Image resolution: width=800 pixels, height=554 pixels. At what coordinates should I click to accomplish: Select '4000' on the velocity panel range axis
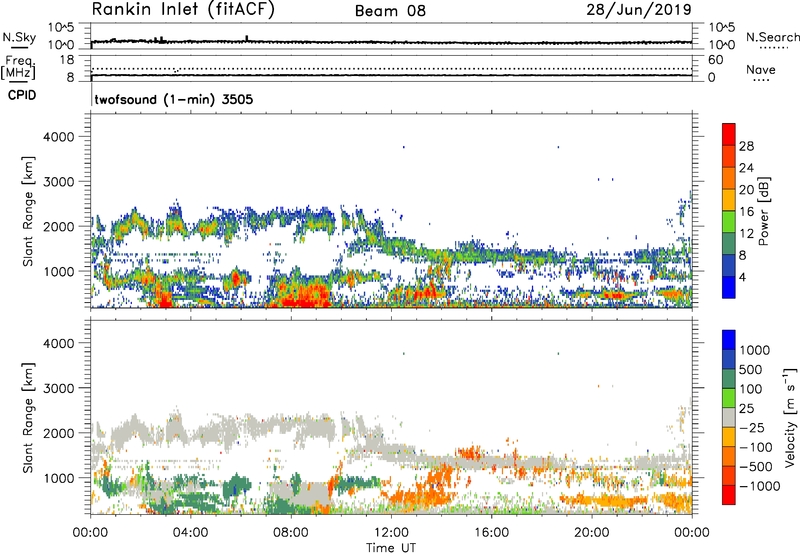[59, 343]
